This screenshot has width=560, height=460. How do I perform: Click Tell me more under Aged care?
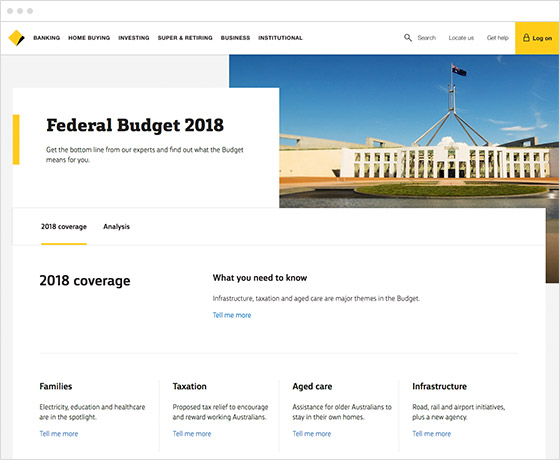point(312,434)
